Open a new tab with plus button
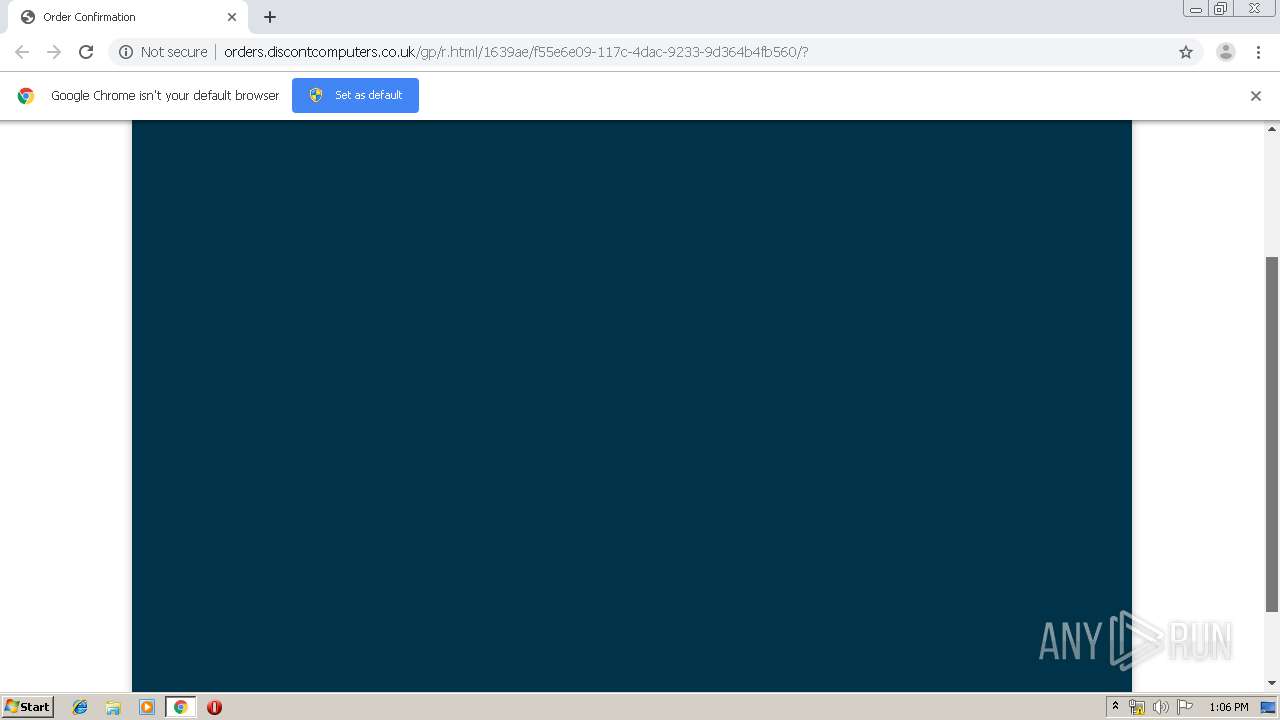Image resolution: width=1280 pixels, height=720 pixels. [x=270, y=17]
